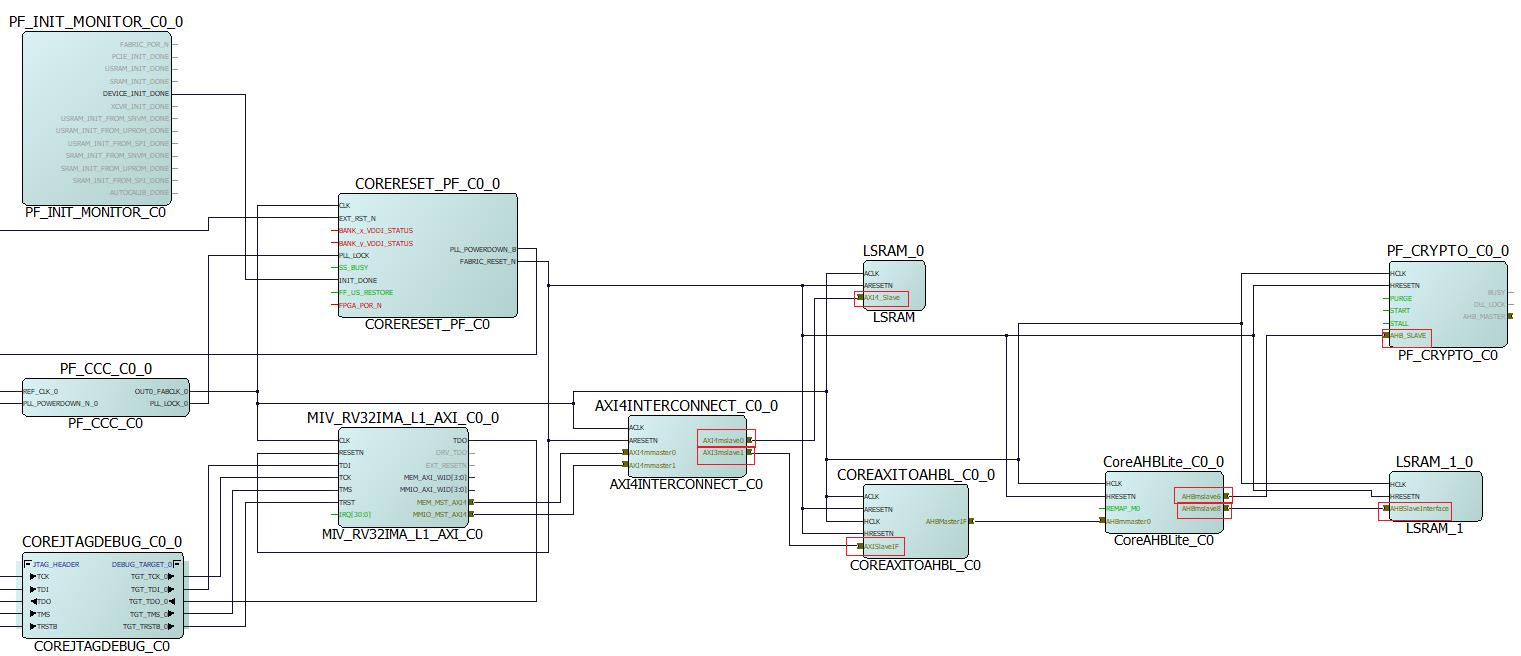Click the FF_US_RESTORE pin

(x=366, y=293)
